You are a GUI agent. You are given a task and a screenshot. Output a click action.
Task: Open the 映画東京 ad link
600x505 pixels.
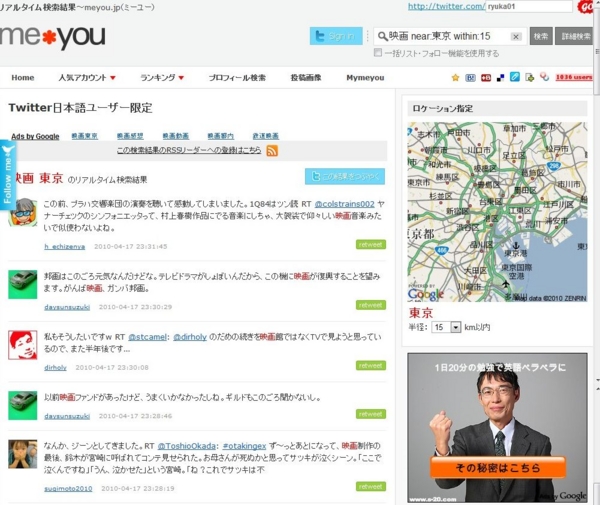click(x=85, y=136)
